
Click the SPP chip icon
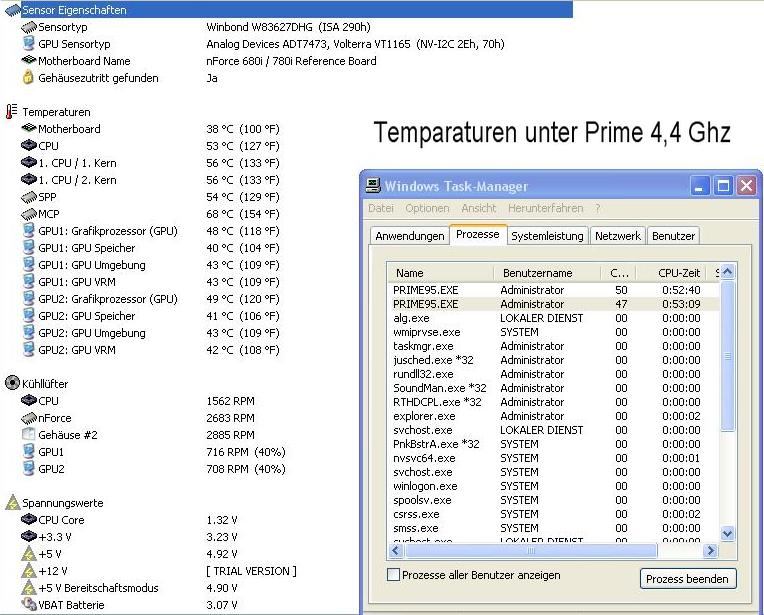[x=29, y=197]
